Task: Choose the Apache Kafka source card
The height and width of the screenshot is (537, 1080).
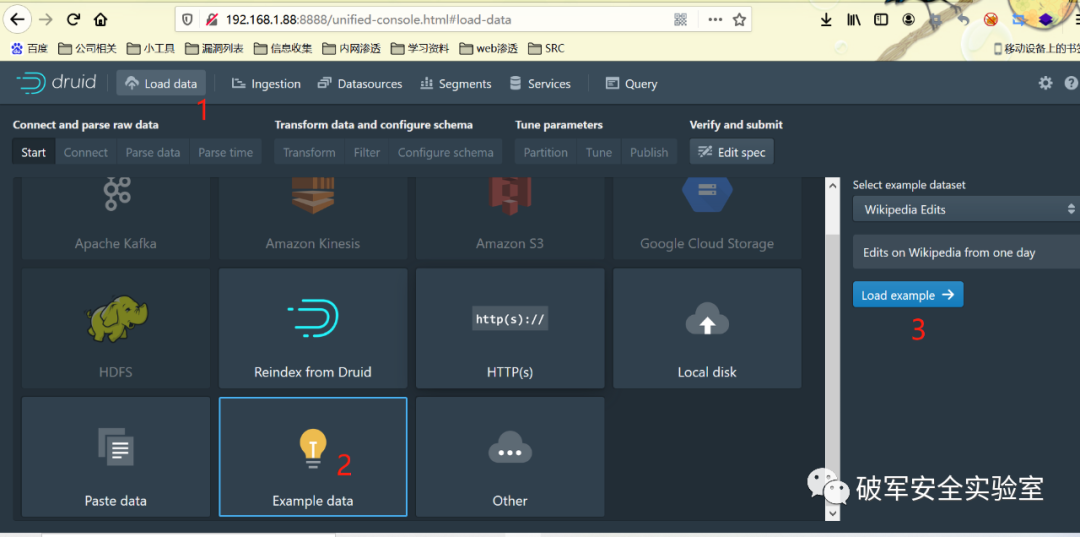Action: pos(116,218)
